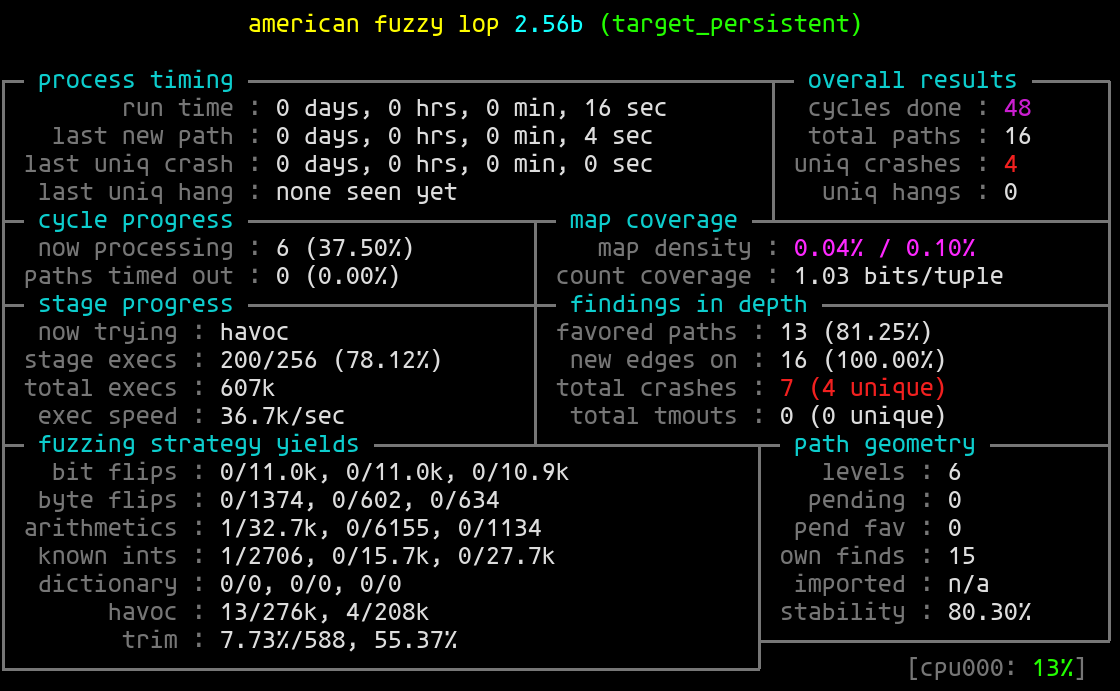Click the stage execs value '200/256 (78.12%)'
Image resolution: width=1120 pixels, height=691 pixels.
tap(331, 360)
